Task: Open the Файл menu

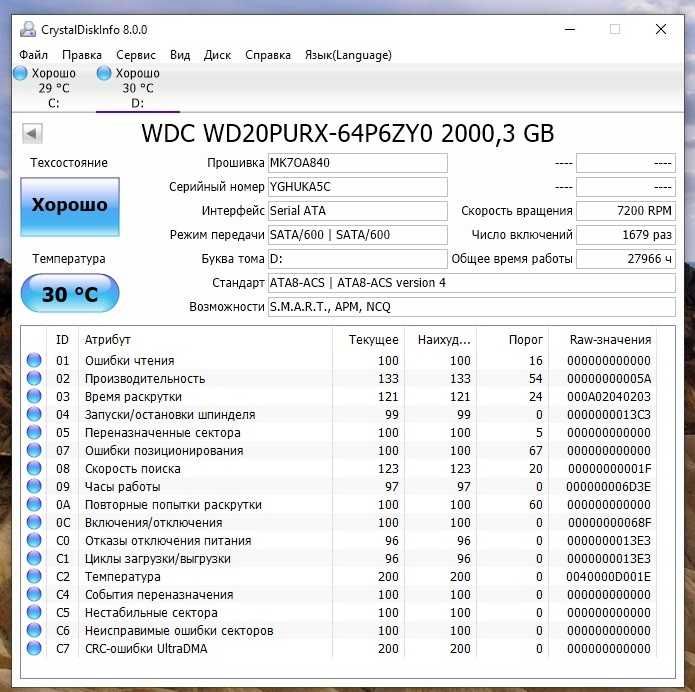Action: click(33, 55)
